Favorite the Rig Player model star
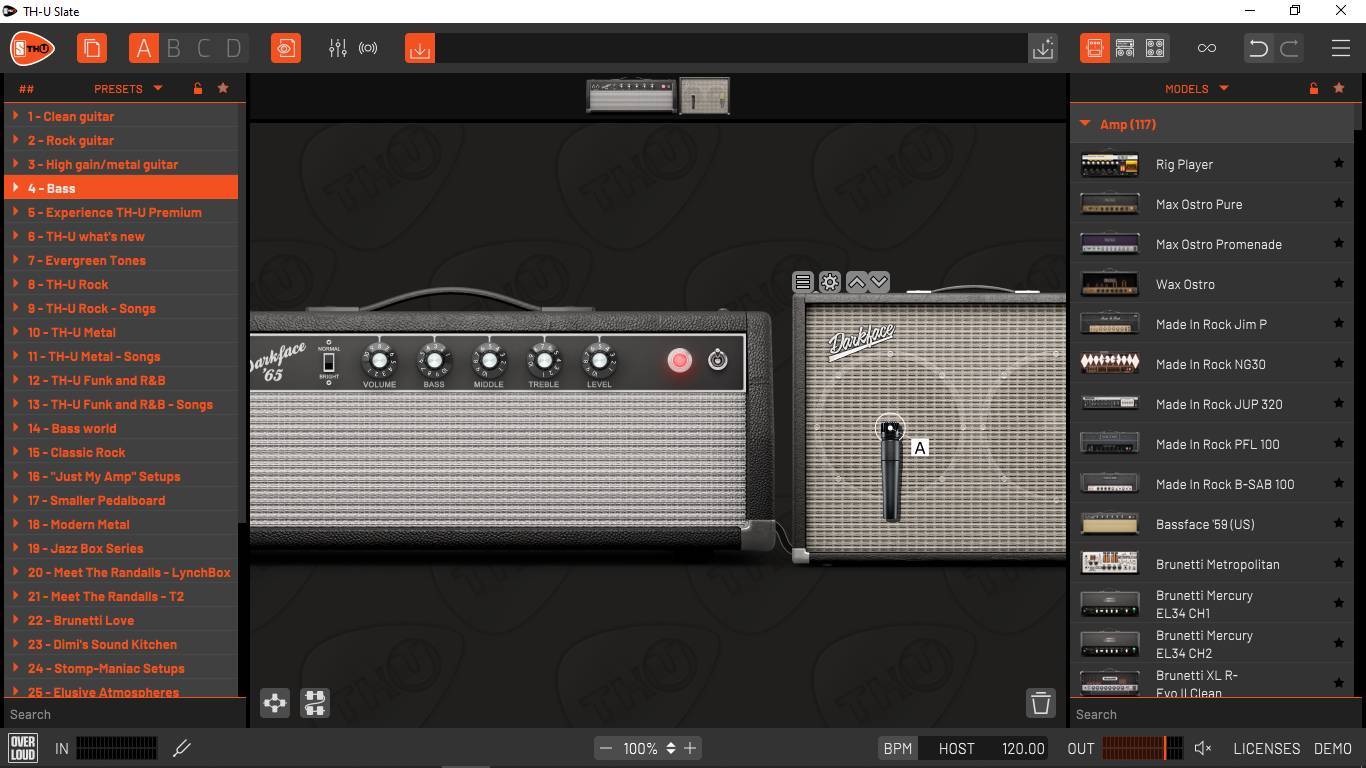The image size is (1366, 768). [1339, 163]
